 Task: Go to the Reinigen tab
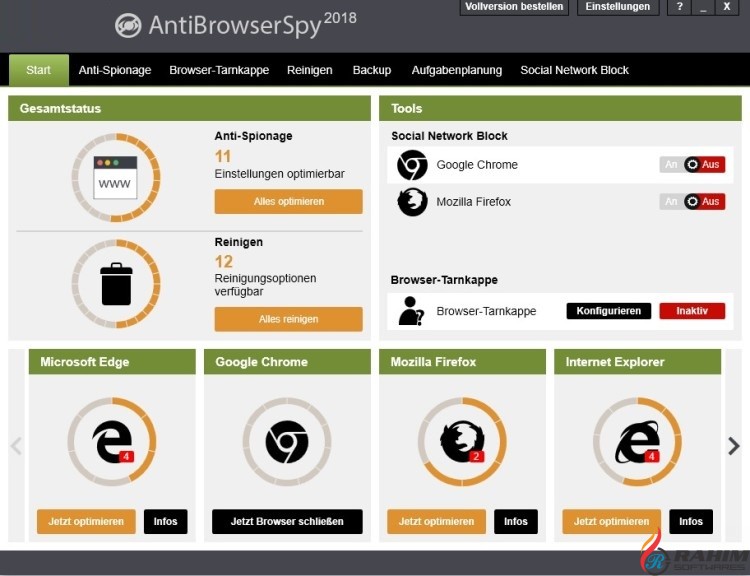pos(309,70)
